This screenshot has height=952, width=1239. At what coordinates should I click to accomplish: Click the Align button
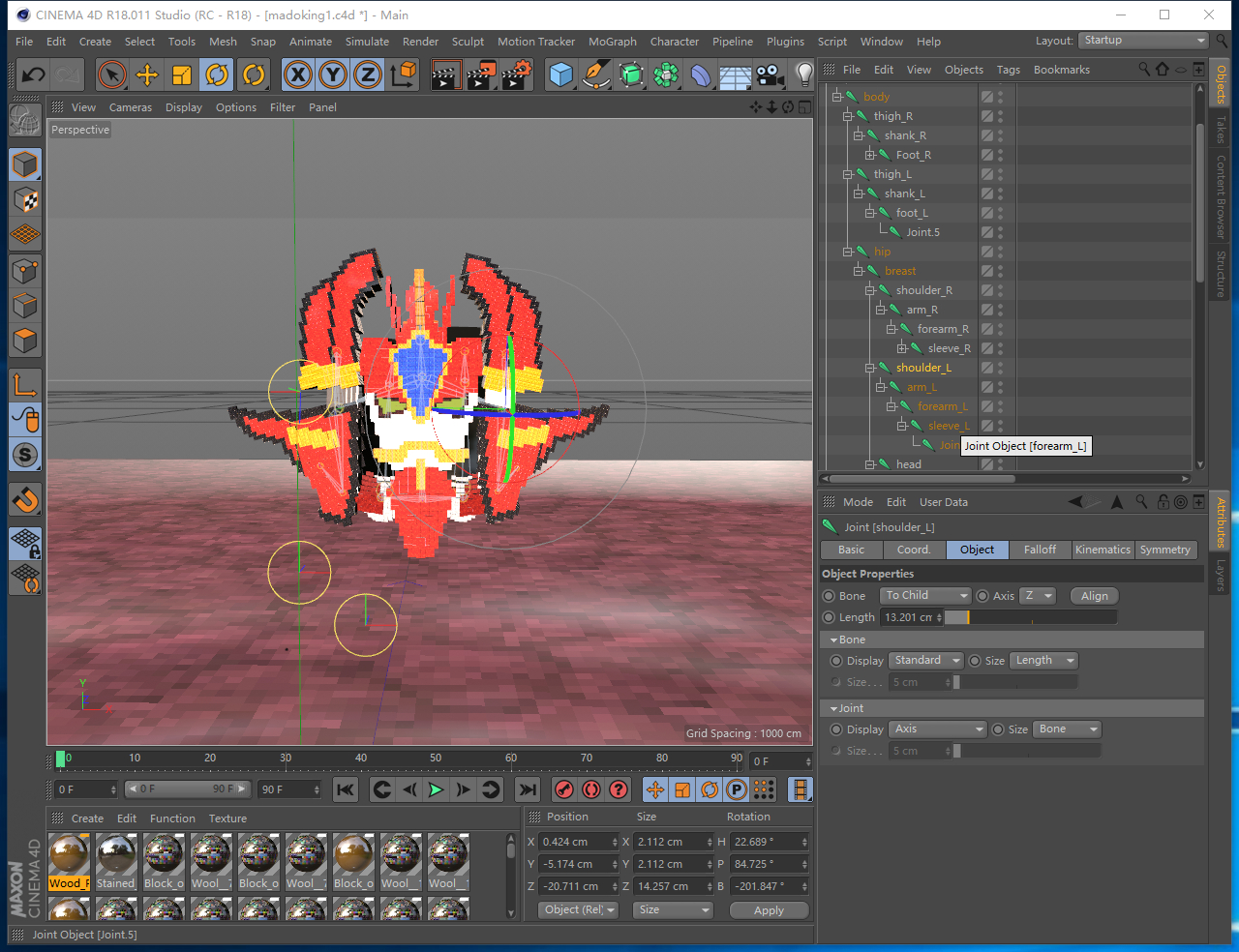point(1094,596)
